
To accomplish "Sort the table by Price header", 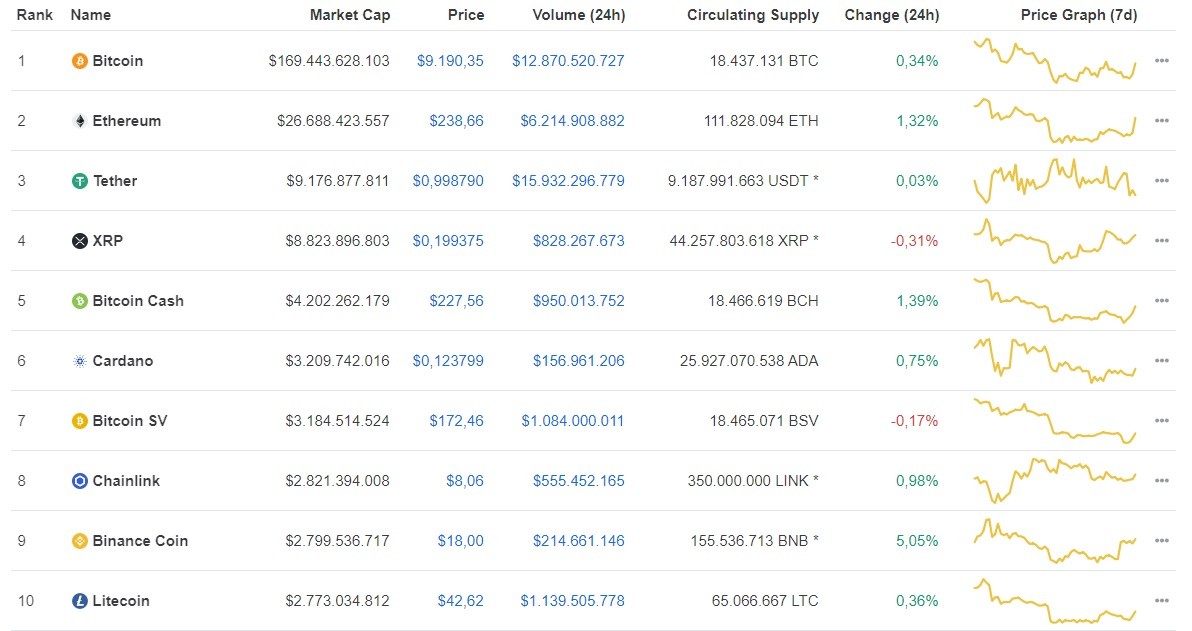I will click(x=466, y=14).
